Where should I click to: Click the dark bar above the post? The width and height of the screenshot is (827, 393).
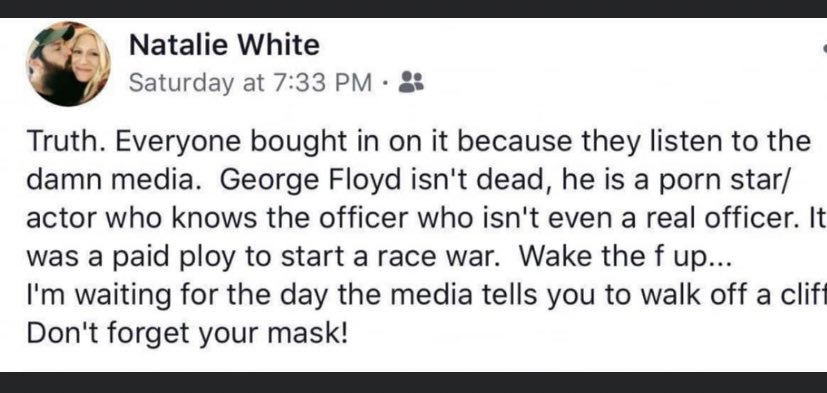(414, 8)
